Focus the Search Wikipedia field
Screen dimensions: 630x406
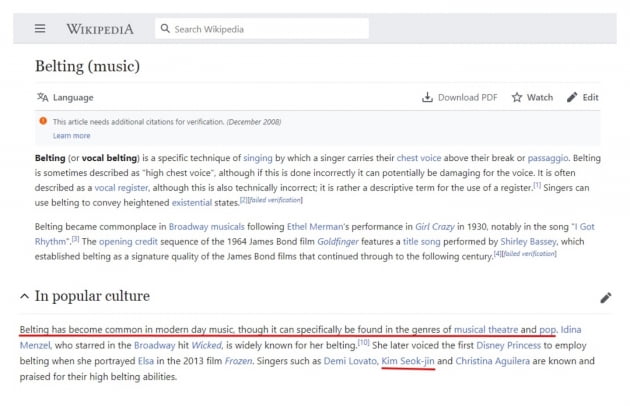[262, 29]
